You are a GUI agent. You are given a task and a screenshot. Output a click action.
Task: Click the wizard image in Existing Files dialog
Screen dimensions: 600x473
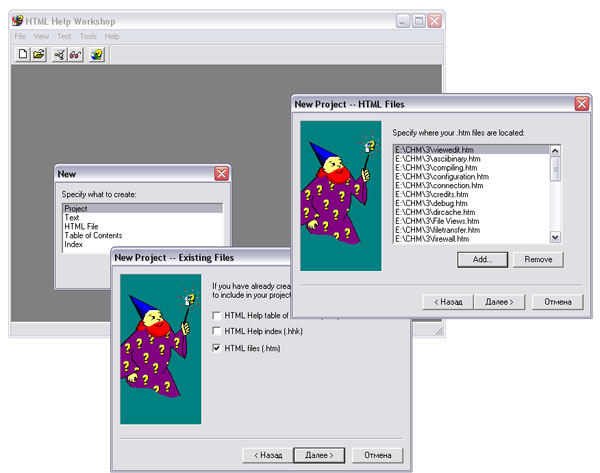(x=161, y=349)
